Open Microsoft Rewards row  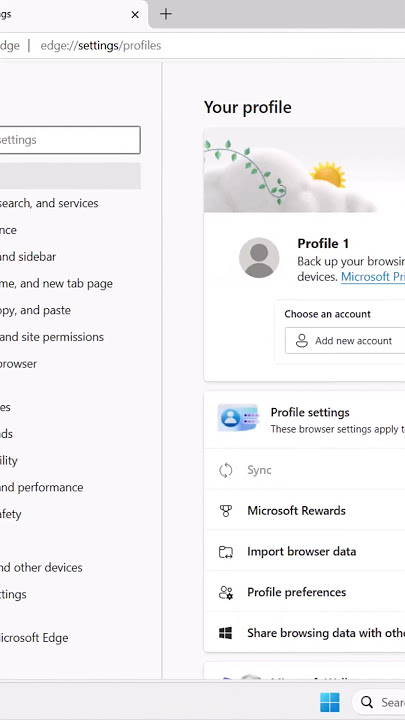[x=304, y=511]
